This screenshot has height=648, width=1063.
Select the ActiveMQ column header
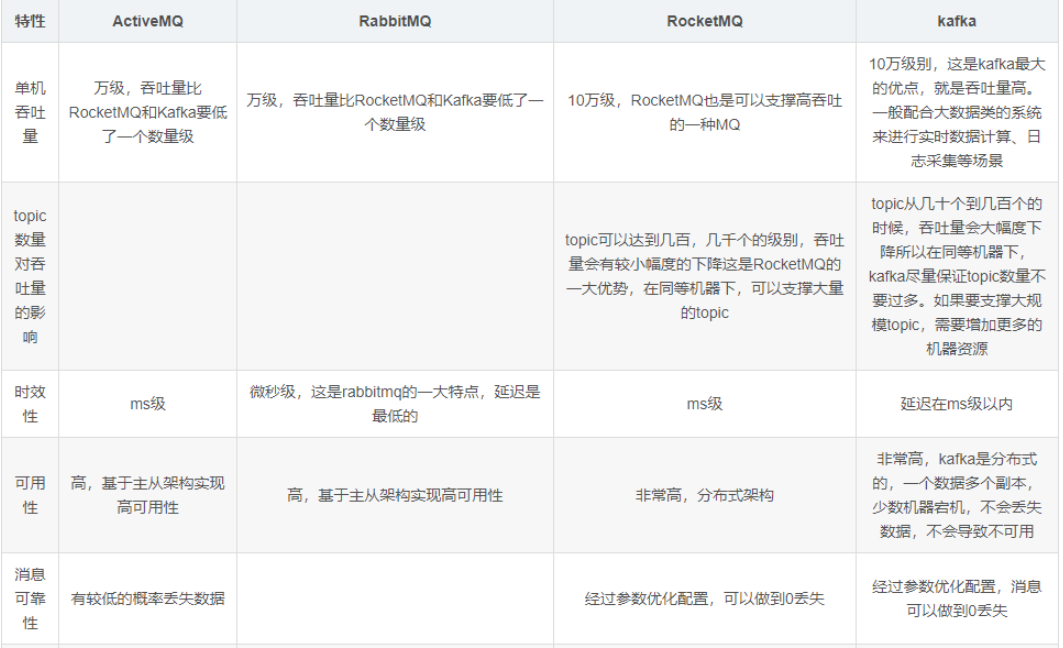pos(148,21)
